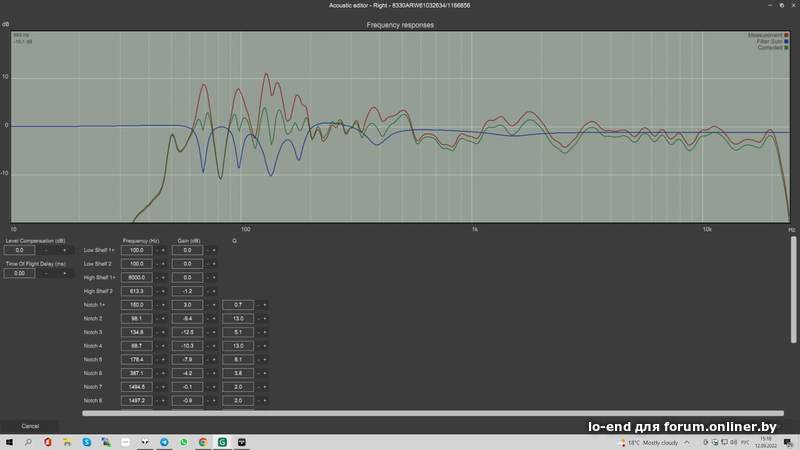Open the notification center icon
This screenshot has width=800, height=450.
point(788,442)
